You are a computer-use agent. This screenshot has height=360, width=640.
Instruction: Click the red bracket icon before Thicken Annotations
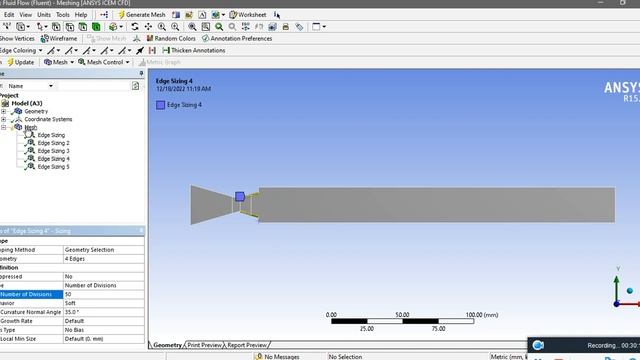coord(152,50)
